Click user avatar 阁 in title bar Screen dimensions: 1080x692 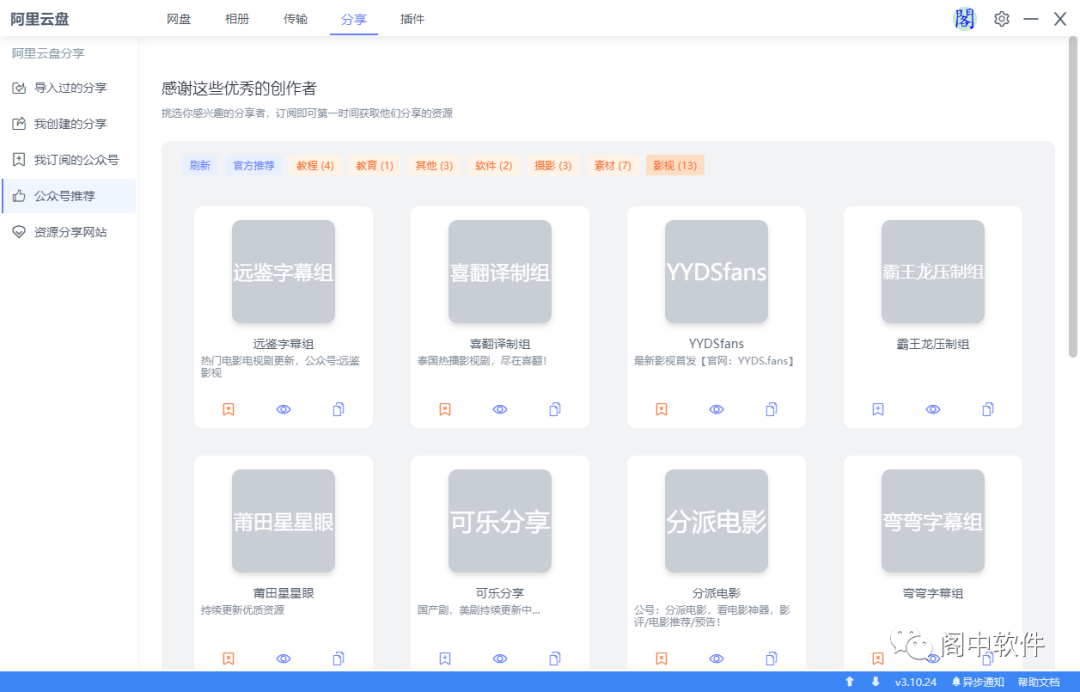(x=964, y=19)
